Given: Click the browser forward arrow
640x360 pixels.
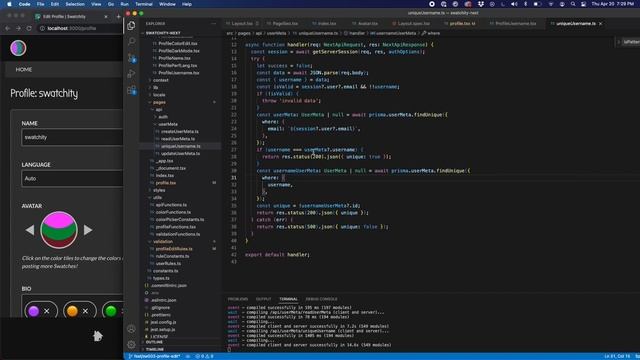Looking at the screenshot, I should click(18, 29).
